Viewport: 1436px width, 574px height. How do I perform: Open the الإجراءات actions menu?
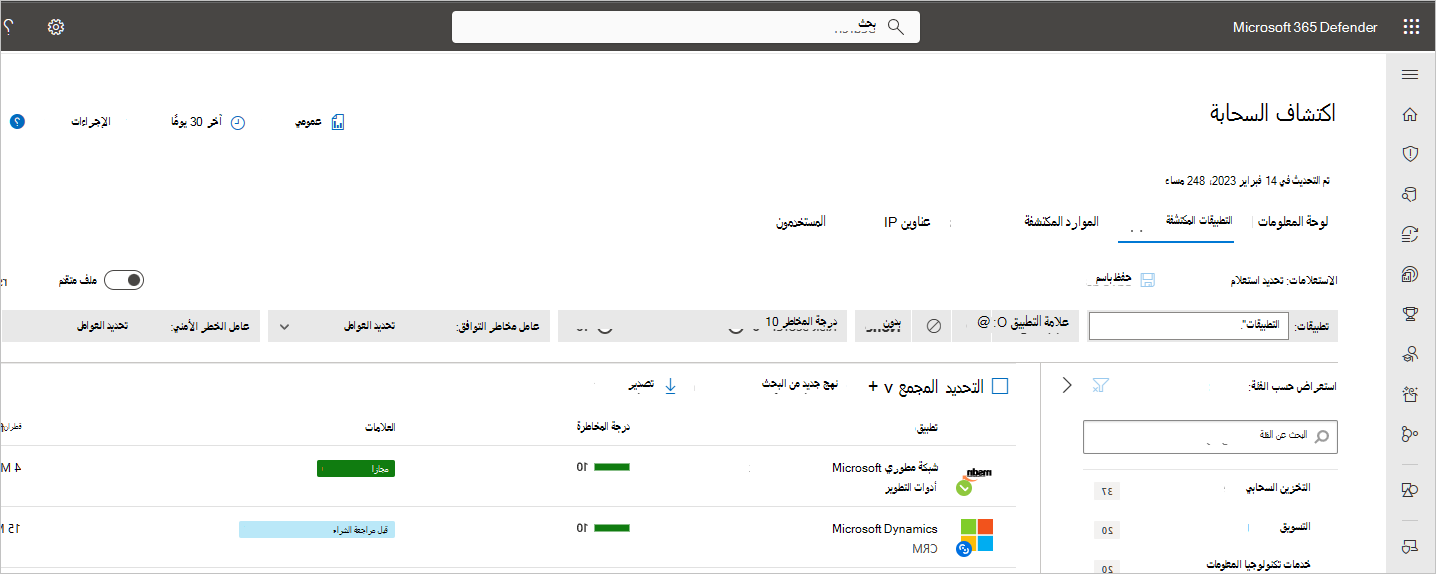coord(90,122)
